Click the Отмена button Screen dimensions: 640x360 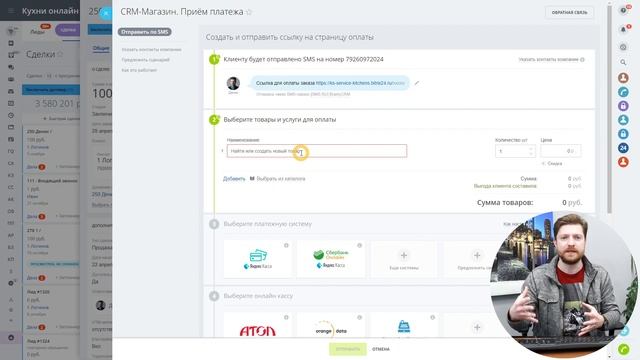(381, 349)
